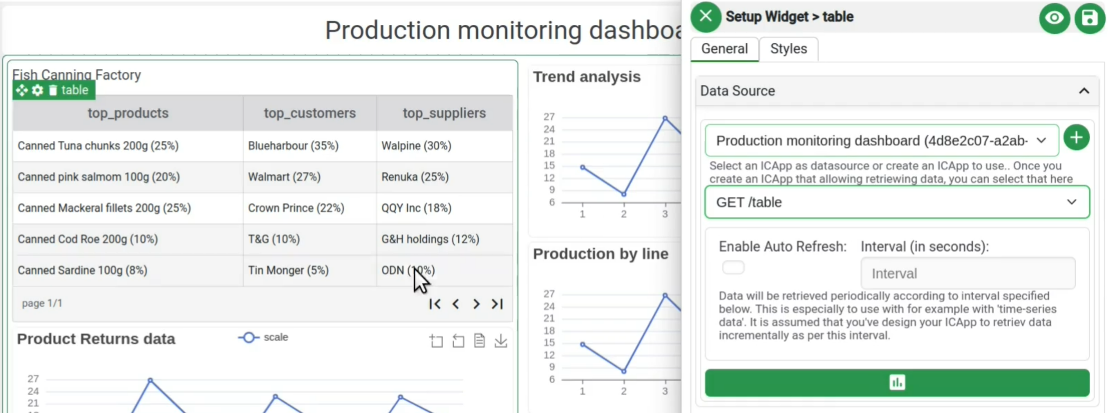Image resolution: width=1108 pixels, height=413 pixels.
Task: Add new ICApp with the plus button
Action: 1076,138
